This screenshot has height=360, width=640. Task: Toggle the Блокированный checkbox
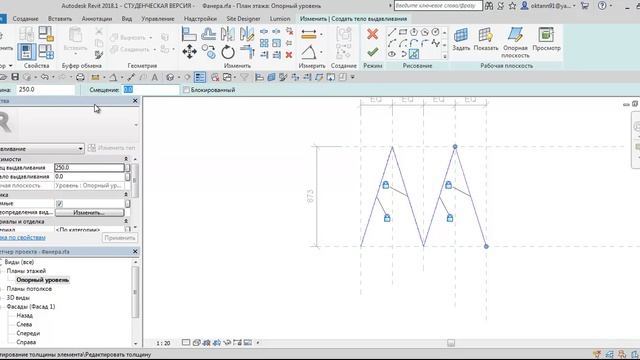click(187, 90)
